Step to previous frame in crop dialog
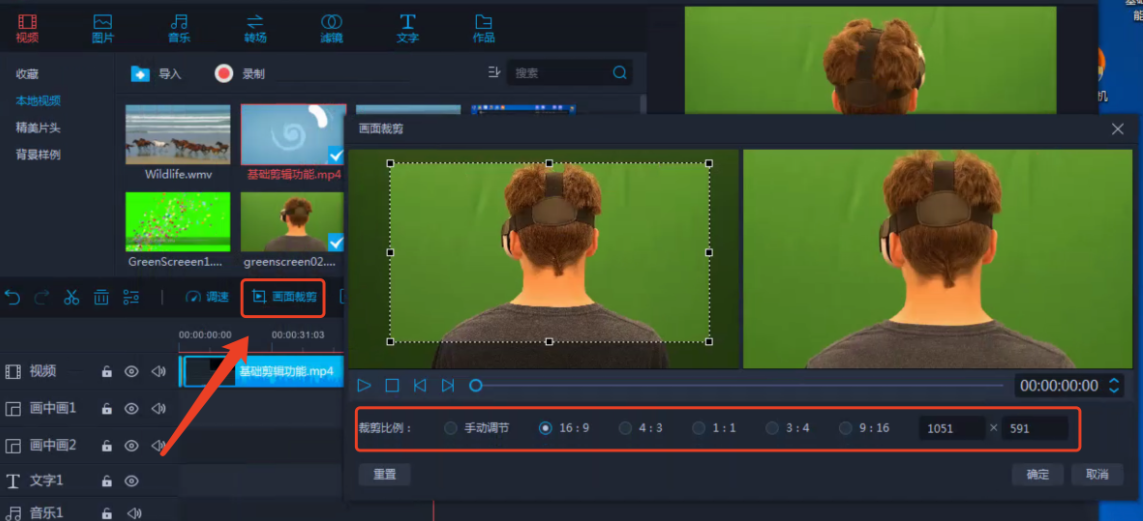1143x521 pixels. [420, 385]
